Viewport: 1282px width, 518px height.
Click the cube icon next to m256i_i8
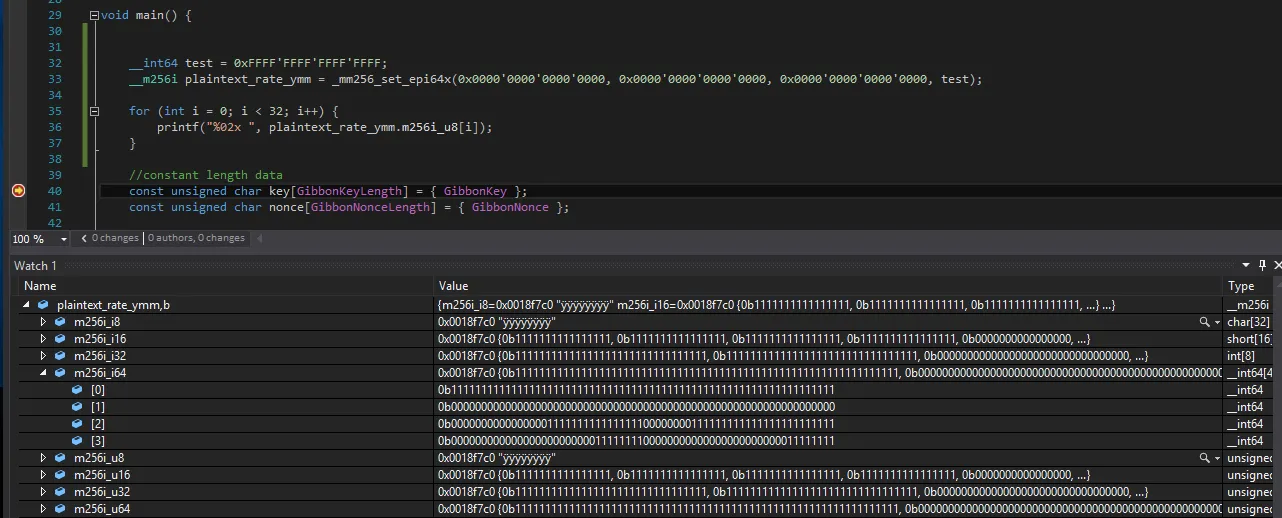click(x=59, y=322)
